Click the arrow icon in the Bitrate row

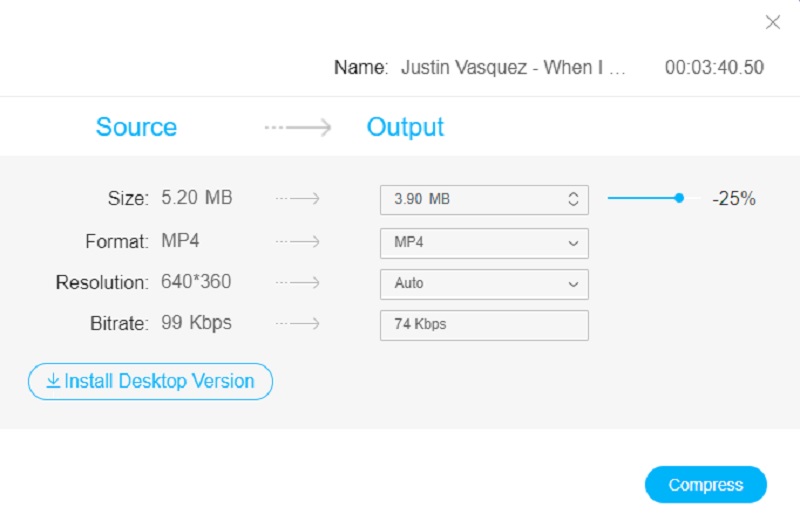click(298, 323)
